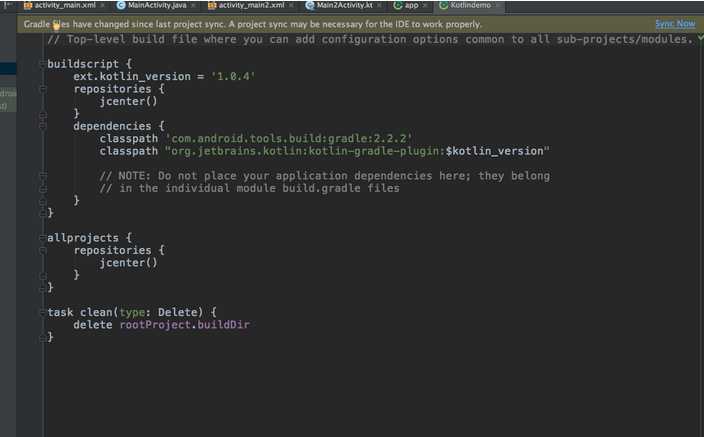Viewport: 704px width, 437px height.
Task: Place cursor on ext.kotlin_version
Action: (x=132, y=76)
